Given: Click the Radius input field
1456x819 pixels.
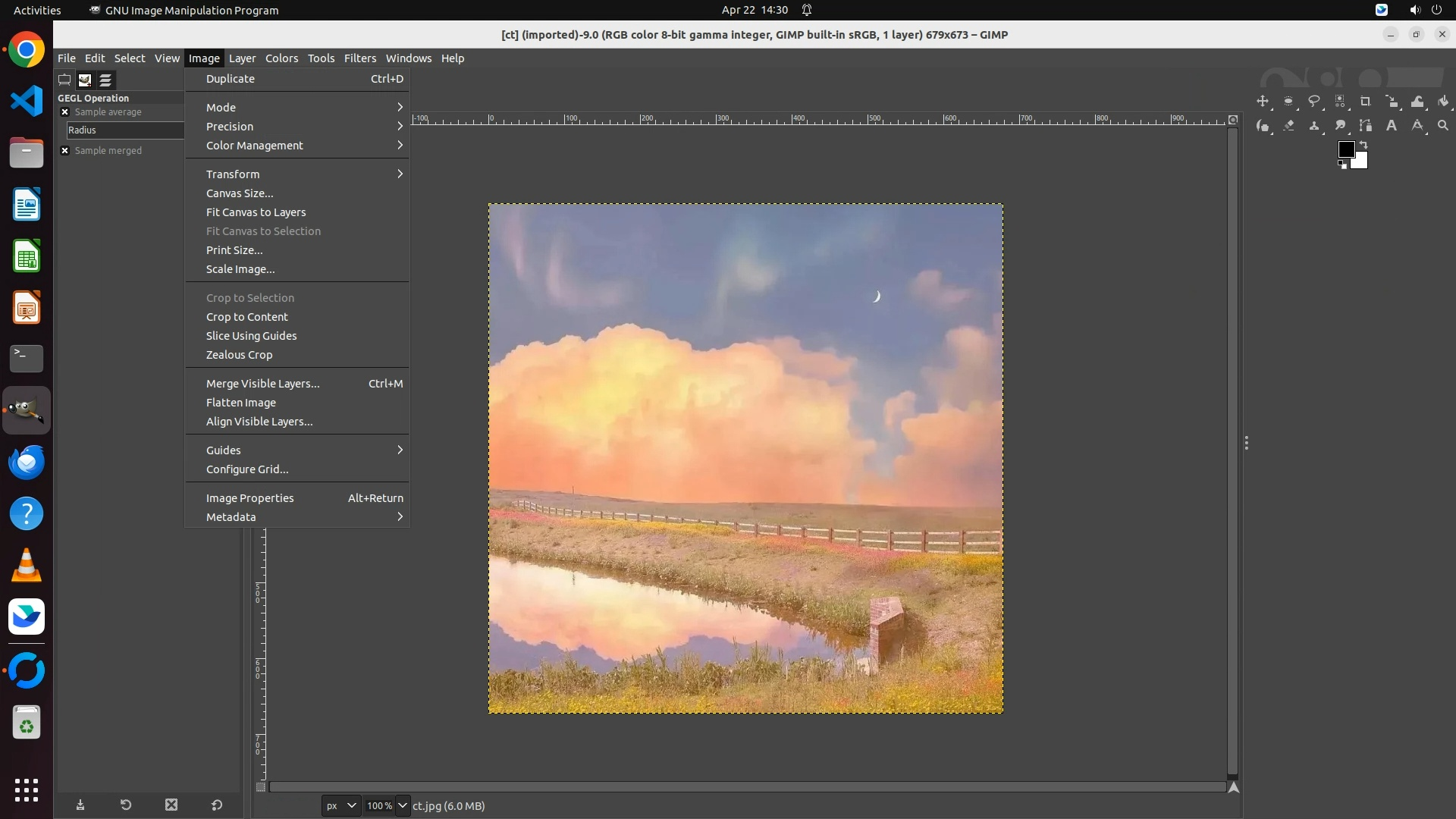Looking at the screenshot, I should [125, 130].
